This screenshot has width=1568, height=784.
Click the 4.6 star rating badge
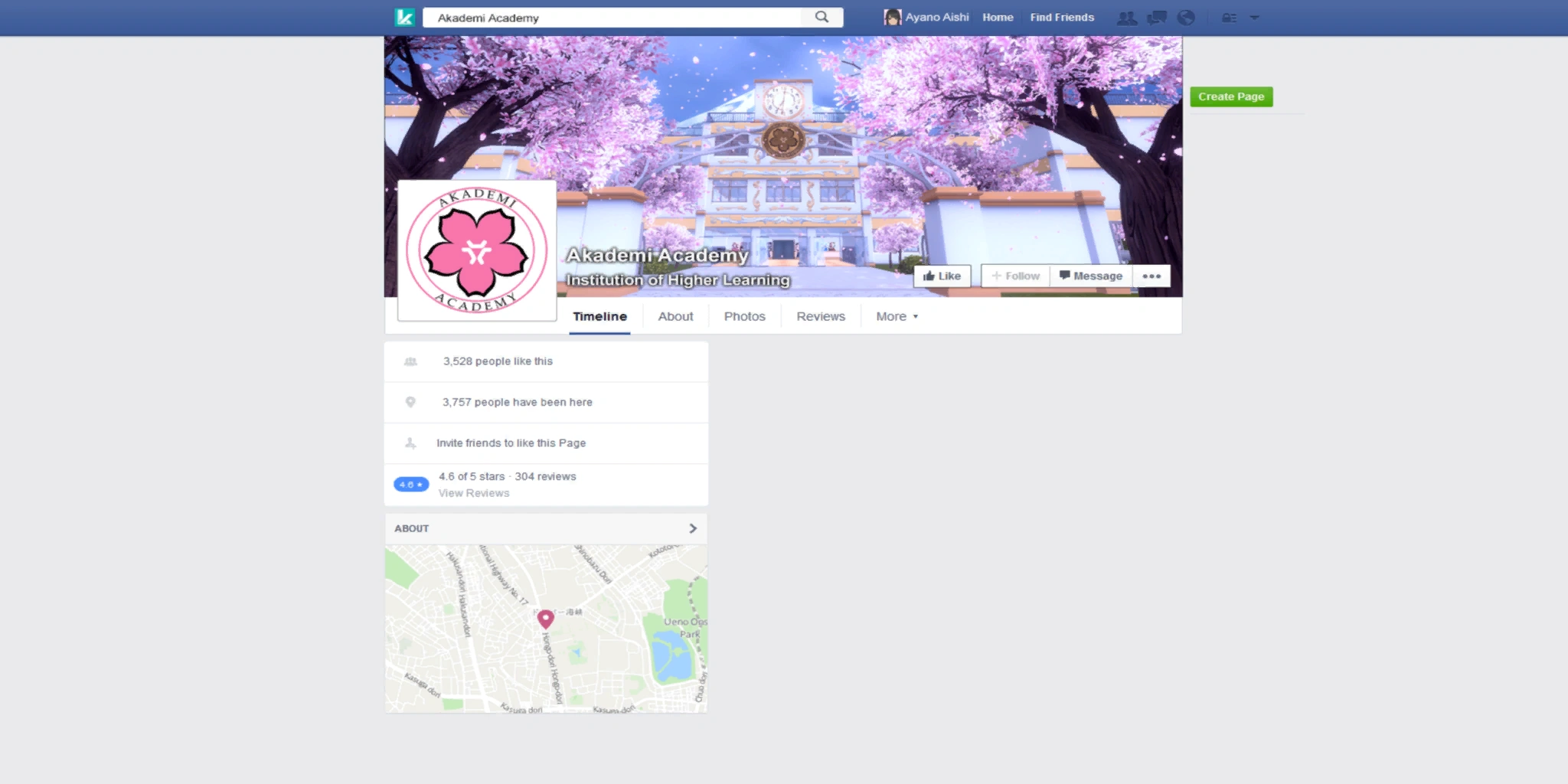point(411,484)
